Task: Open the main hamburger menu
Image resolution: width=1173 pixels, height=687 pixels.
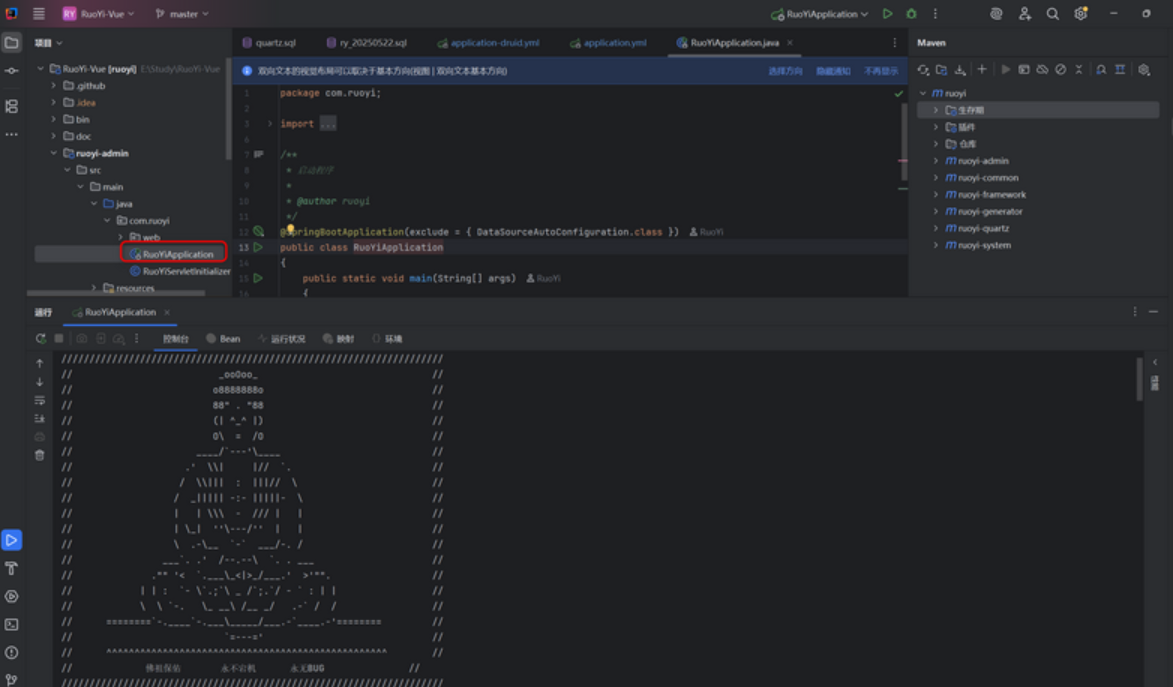Action: (x=39, y=13)
